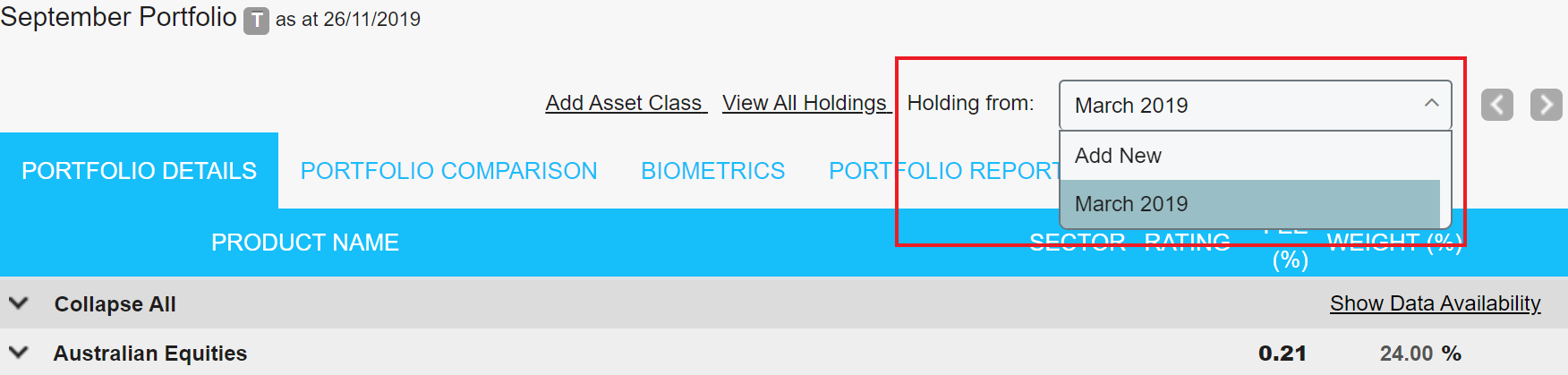The width and height of the screenshot is (1568, 375).
Task: Click the Weight (%) column header
Action: click(x=1393, y=242)
